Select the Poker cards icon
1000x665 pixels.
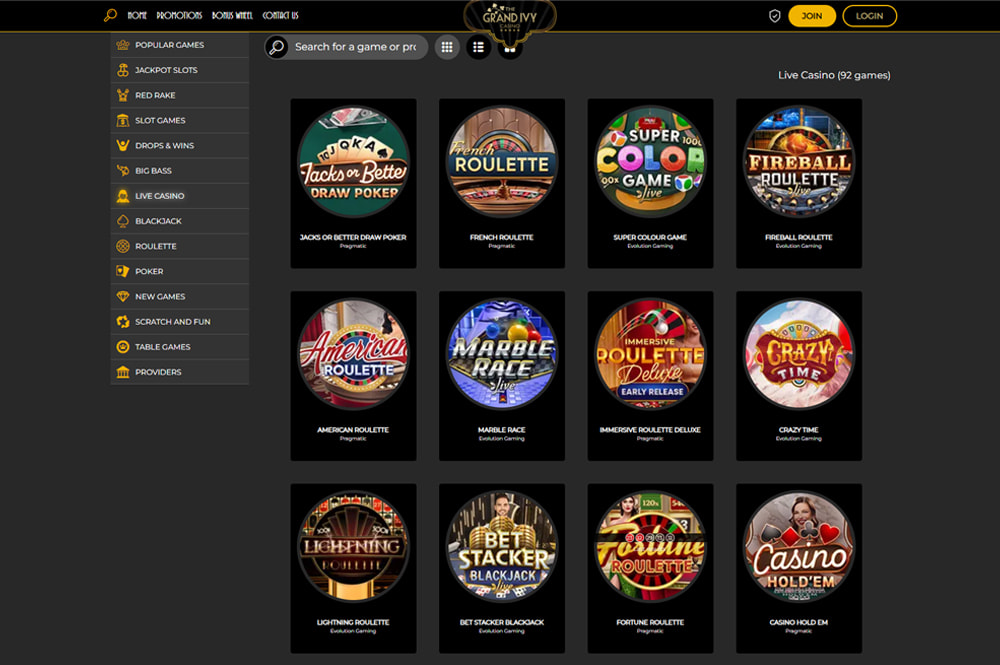coord(123,271)
